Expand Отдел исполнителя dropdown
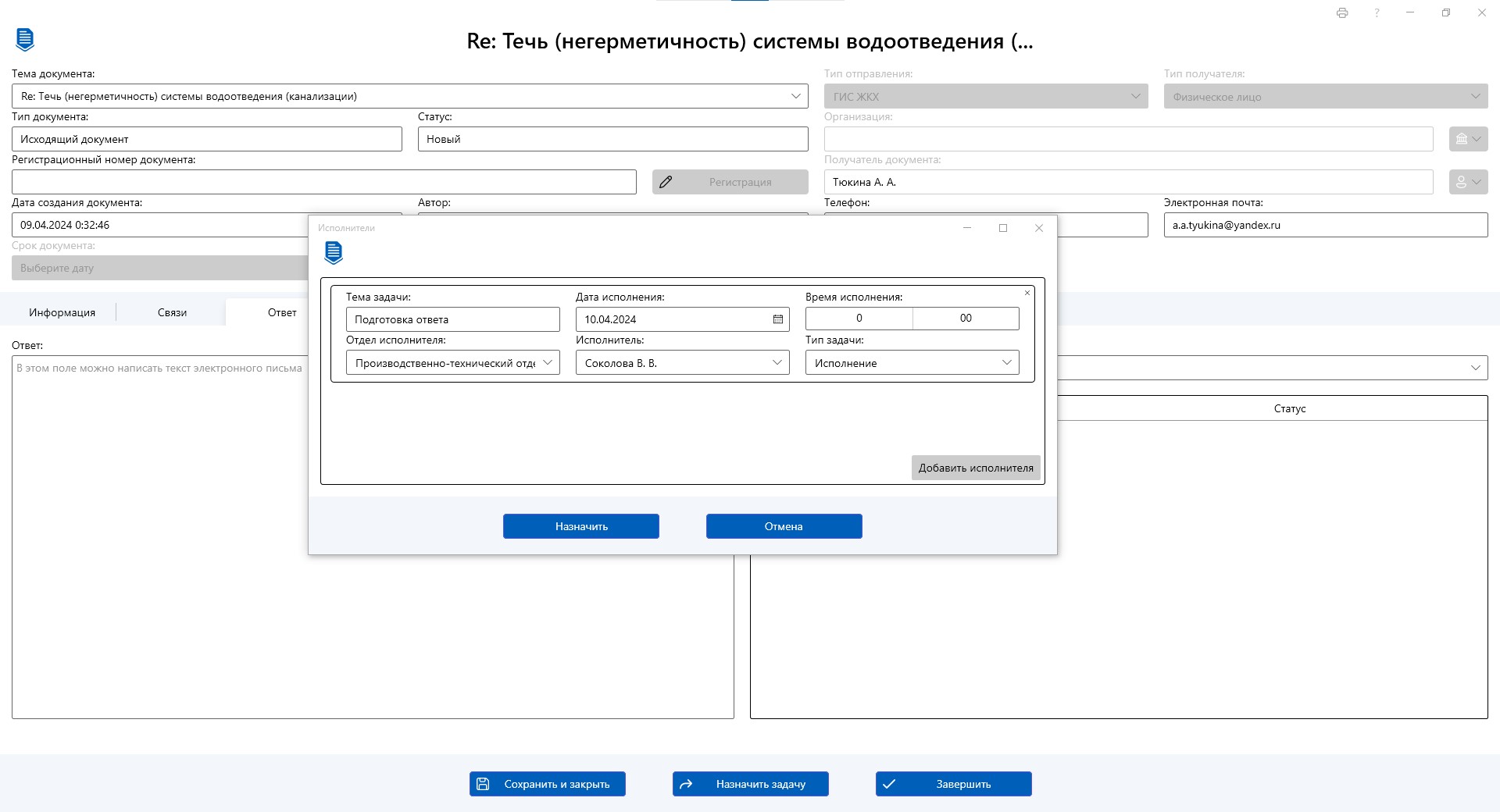This screenshot has height=812, width=1500. [x=547, y=362]
